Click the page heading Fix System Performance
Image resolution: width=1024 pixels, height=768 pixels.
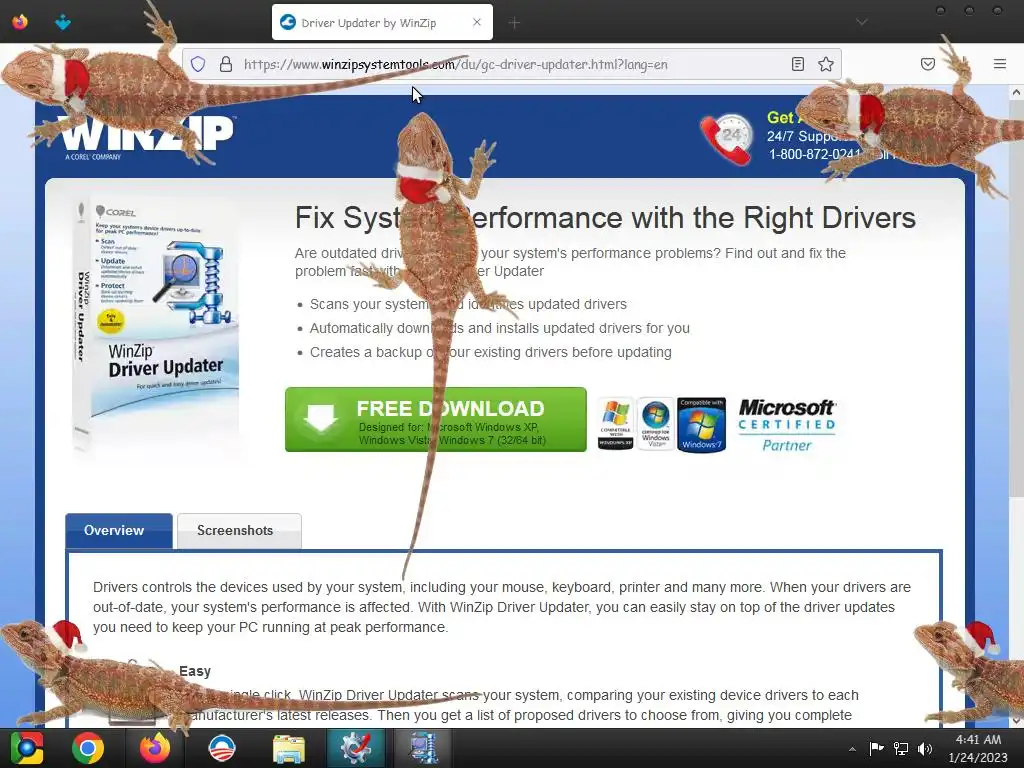[605, 218]
